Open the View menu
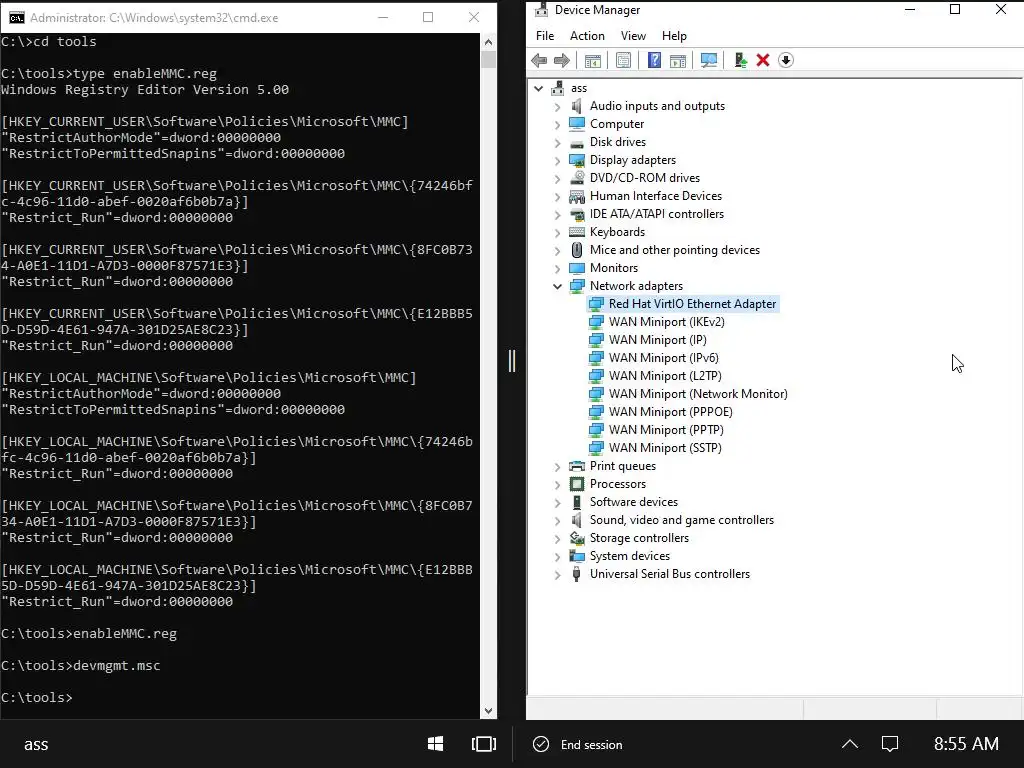This screenshot has height=768, width=1024. (633, 36)
